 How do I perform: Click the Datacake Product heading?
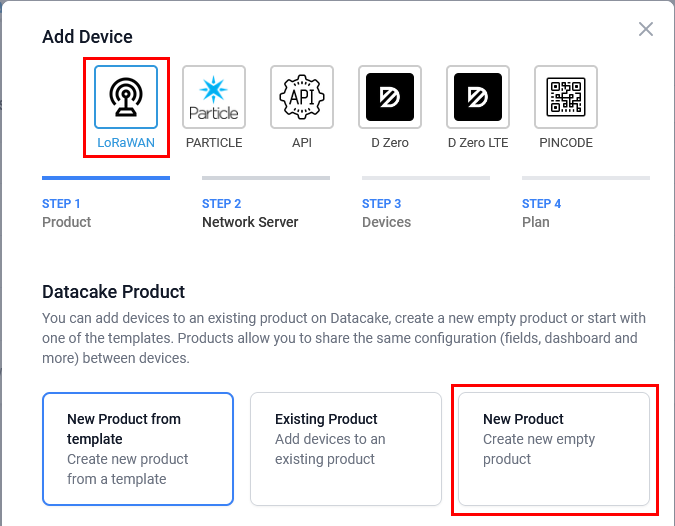click(114, 292)
